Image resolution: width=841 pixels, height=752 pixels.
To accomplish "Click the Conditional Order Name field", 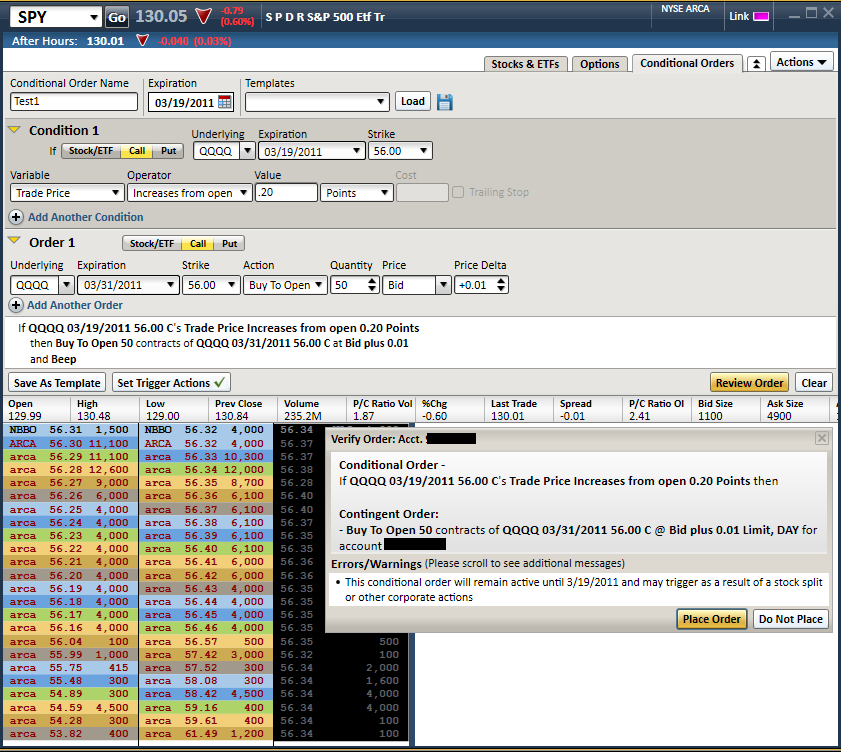I will tap(74, 101).
